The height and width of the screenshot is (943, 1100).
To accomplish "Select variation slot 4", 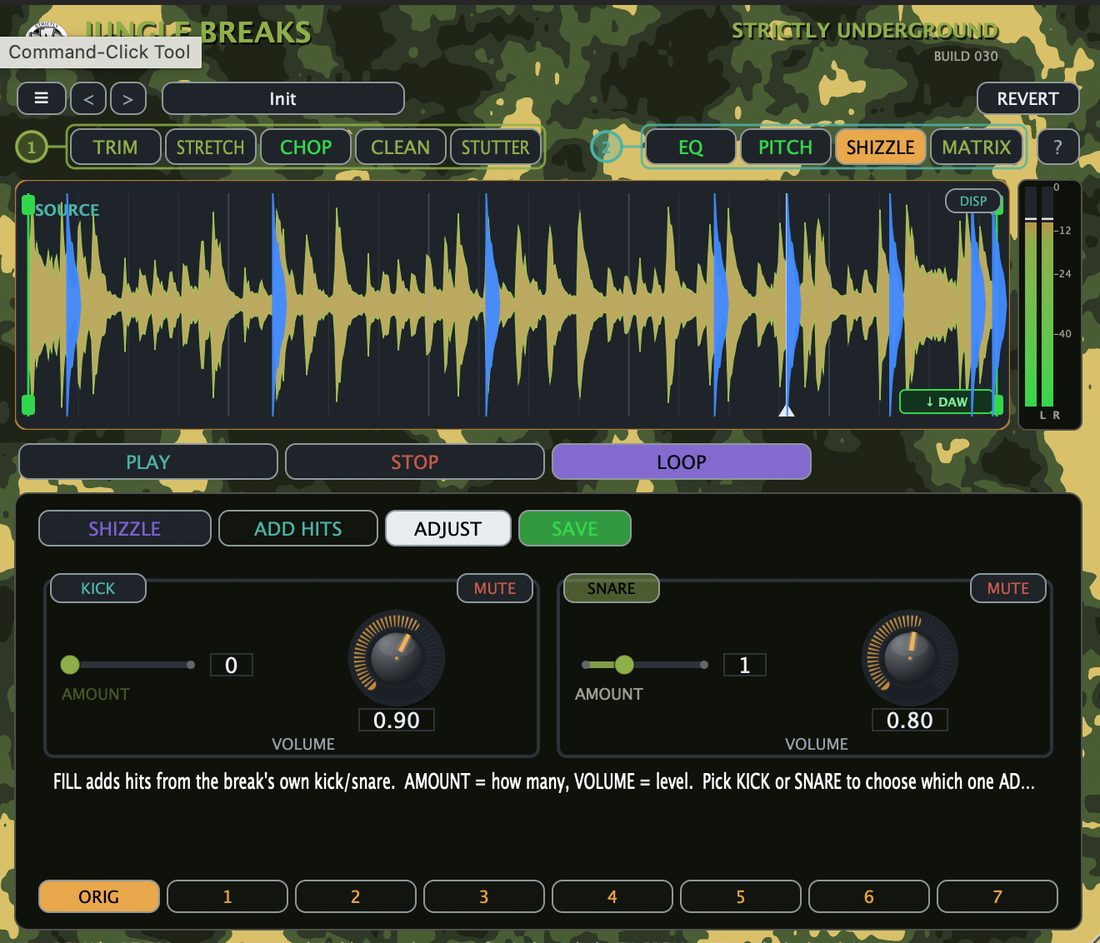I will (612, 897).
